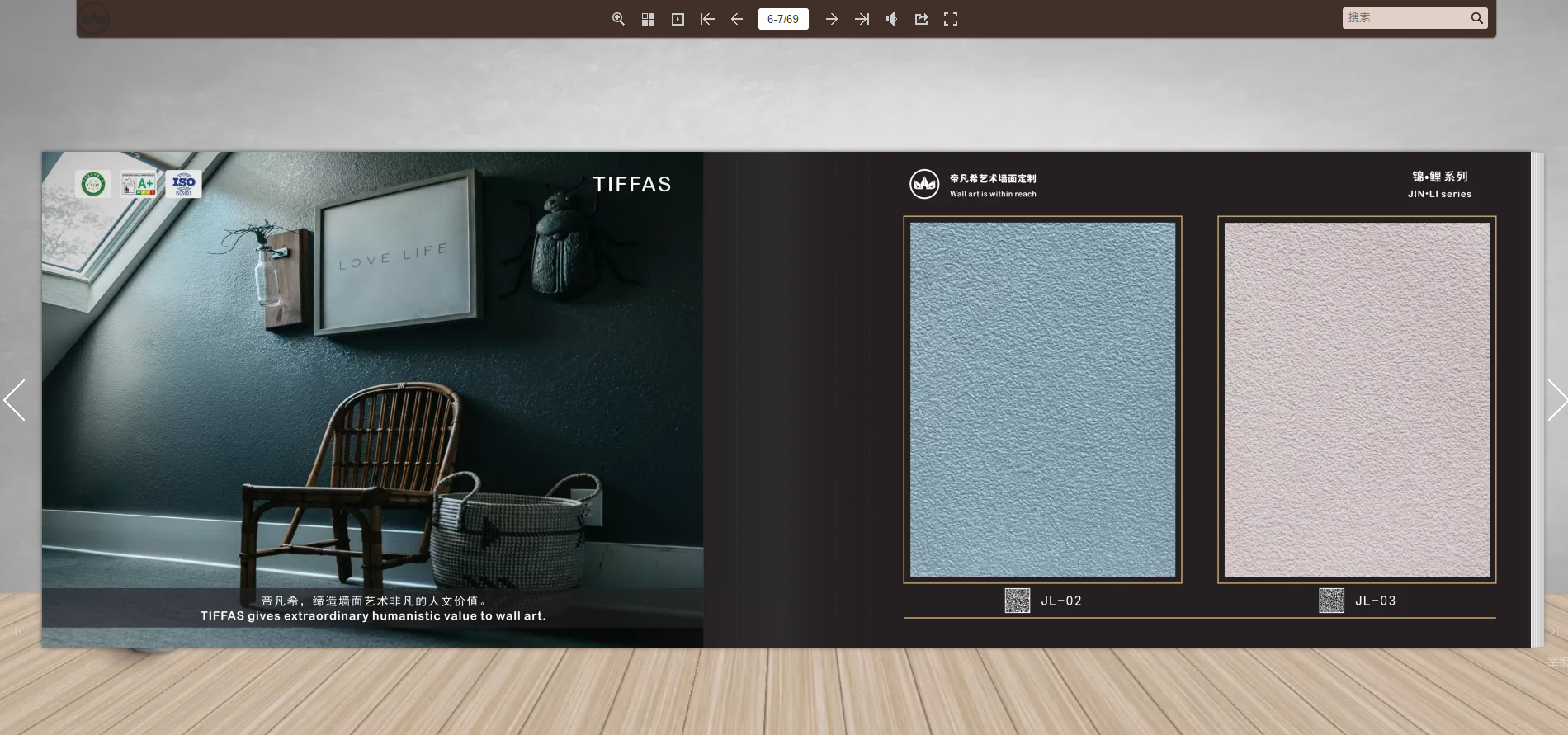Flip backward with large left side arrow
This screenshot has width=1568, height=735.
tap(14, 400)
